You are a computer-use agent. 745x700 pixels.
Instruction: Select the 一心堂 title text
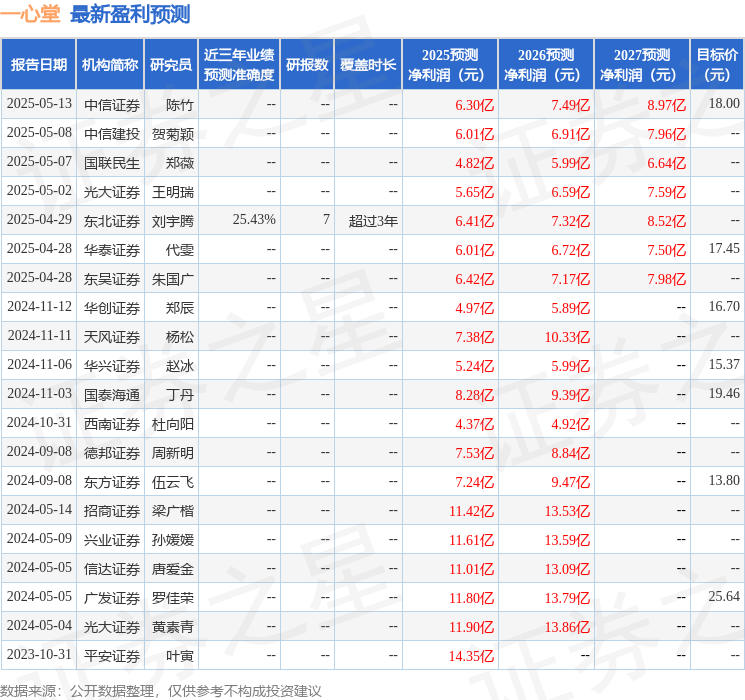pyautogui.click(x=30, y=14)
